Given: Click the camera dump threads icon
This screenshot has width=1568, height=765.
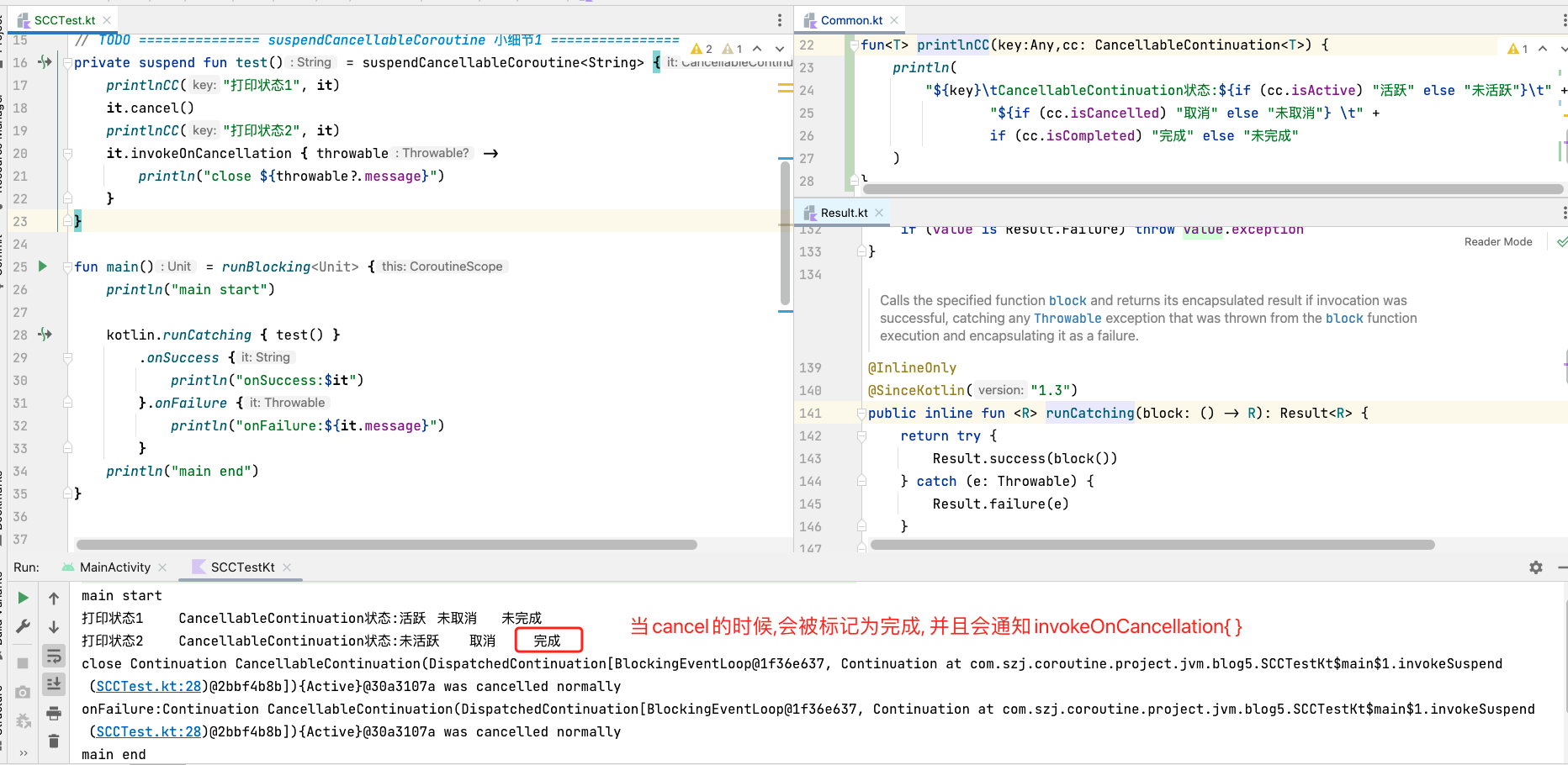Looking at the screenshot, I should tap(24, 692).
